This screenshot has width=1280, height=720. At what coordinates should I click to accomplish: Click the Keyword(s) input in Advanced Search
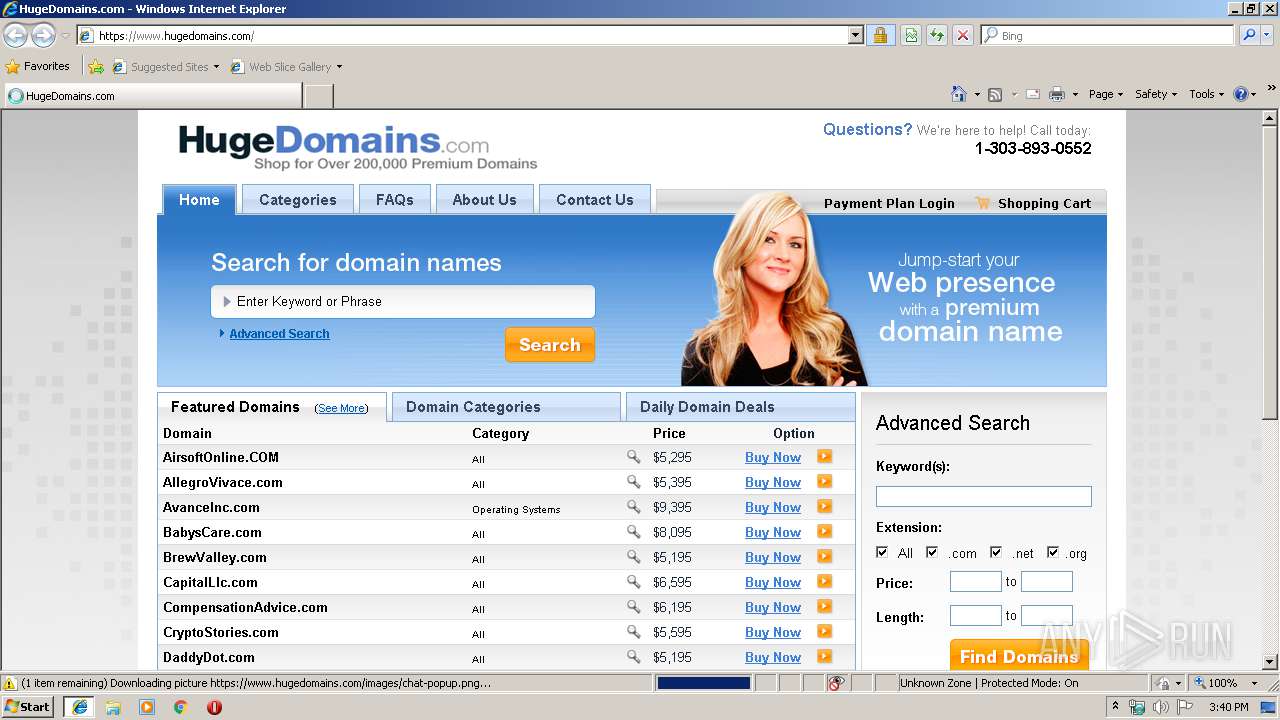pos(983,496)
